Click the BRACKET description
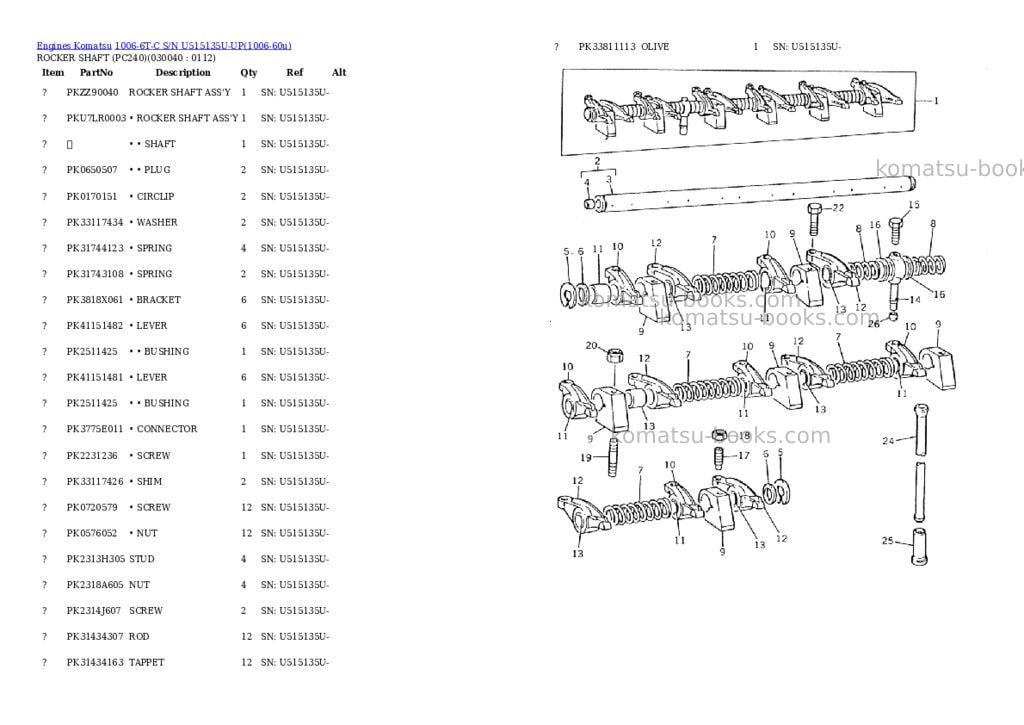Screen dimensions: 1024x725 [155, 300]
